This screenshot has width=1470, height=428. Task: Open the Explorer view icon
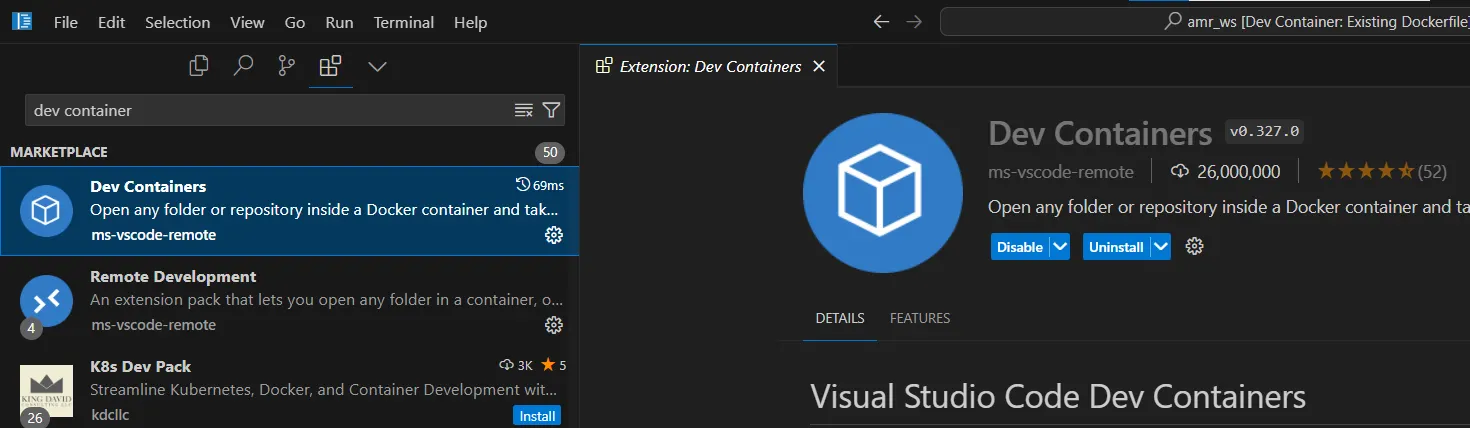199,67
